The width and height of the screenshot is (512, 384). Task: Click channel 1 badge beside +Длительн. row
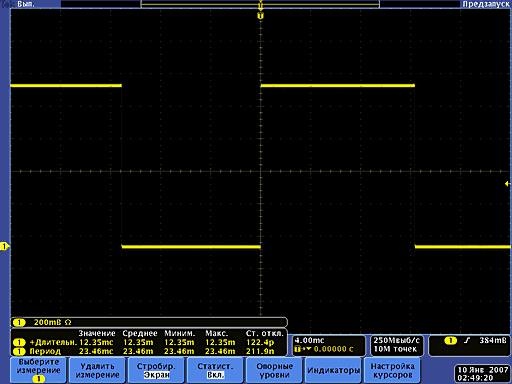click(x=19, y=342)
